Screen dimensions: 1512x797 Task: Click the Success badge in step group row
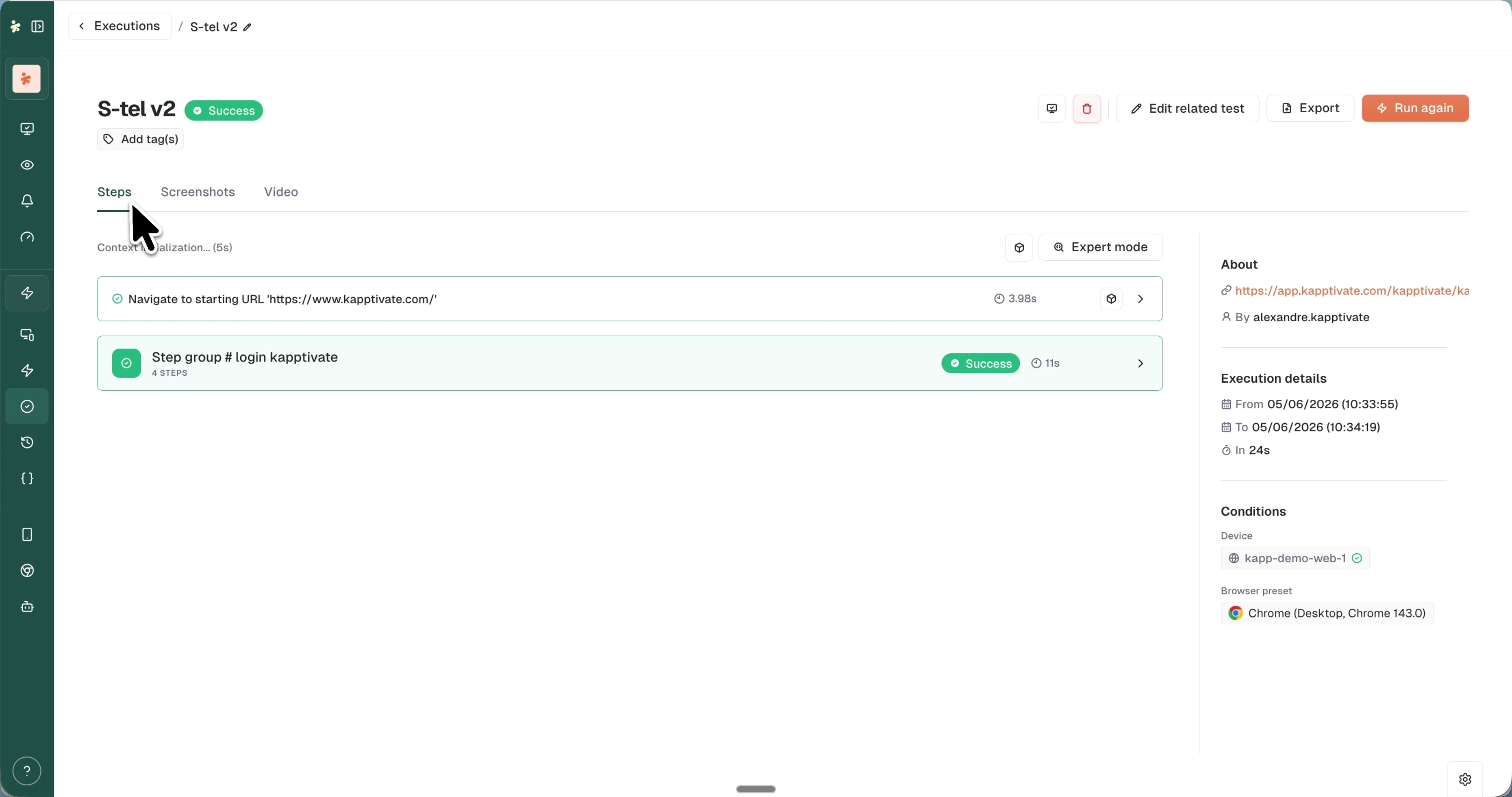click(x=981, y=364)
